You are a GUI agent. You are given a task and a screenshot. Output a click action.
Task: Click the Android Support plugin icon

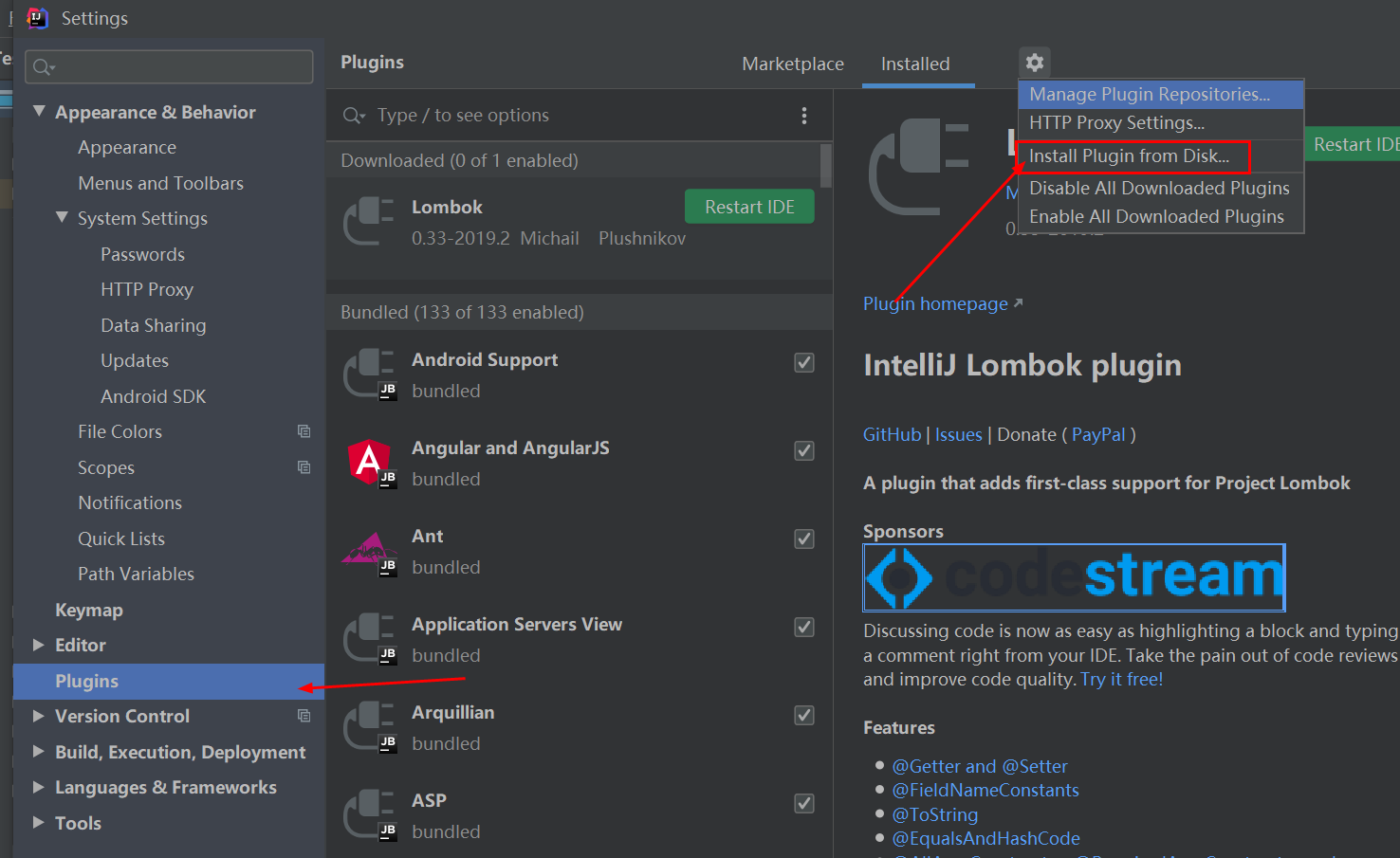coord(368,374)
